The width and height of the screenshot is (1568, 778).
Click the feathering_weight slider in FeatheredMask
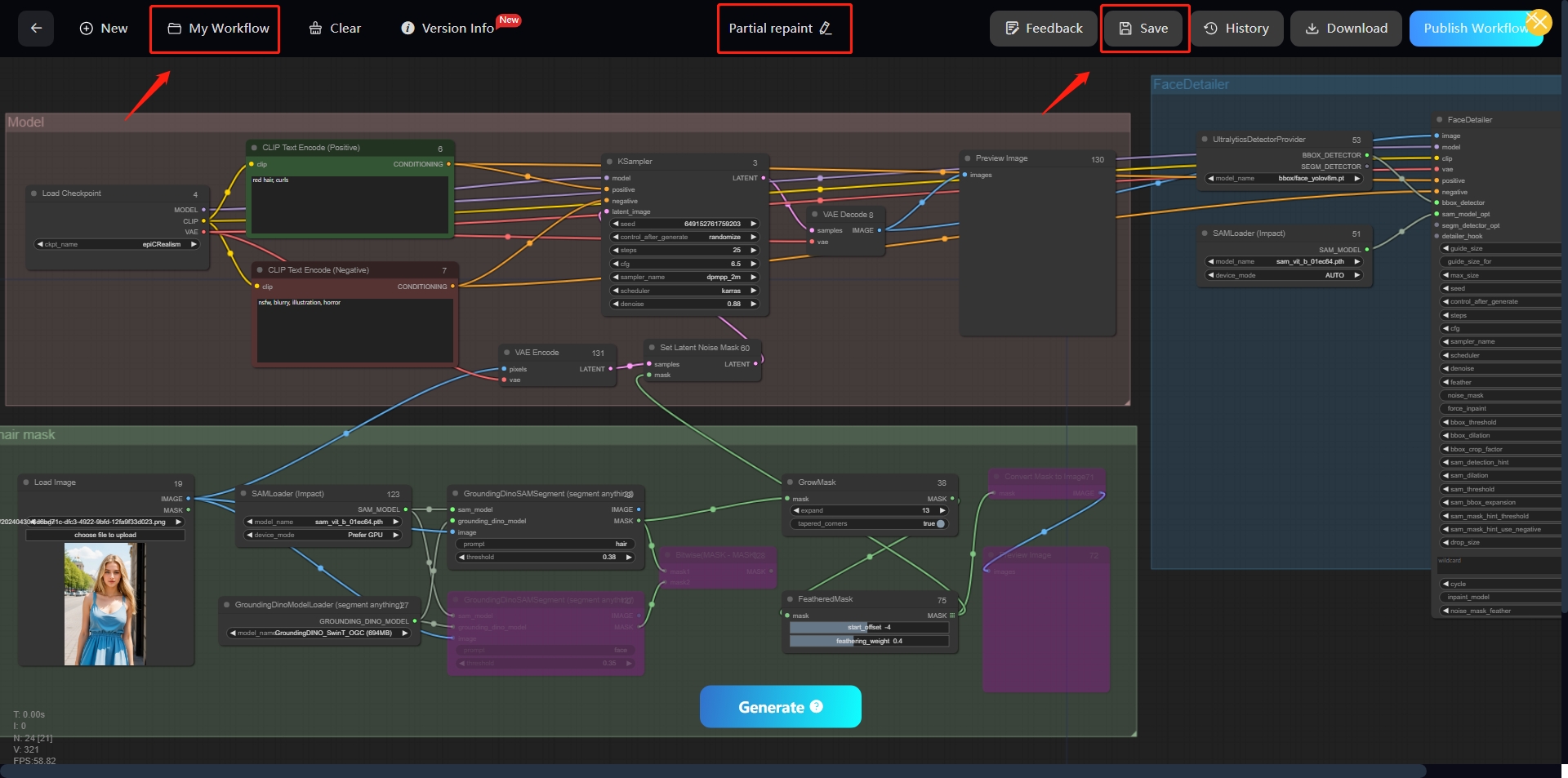click(x=869, y=641)
